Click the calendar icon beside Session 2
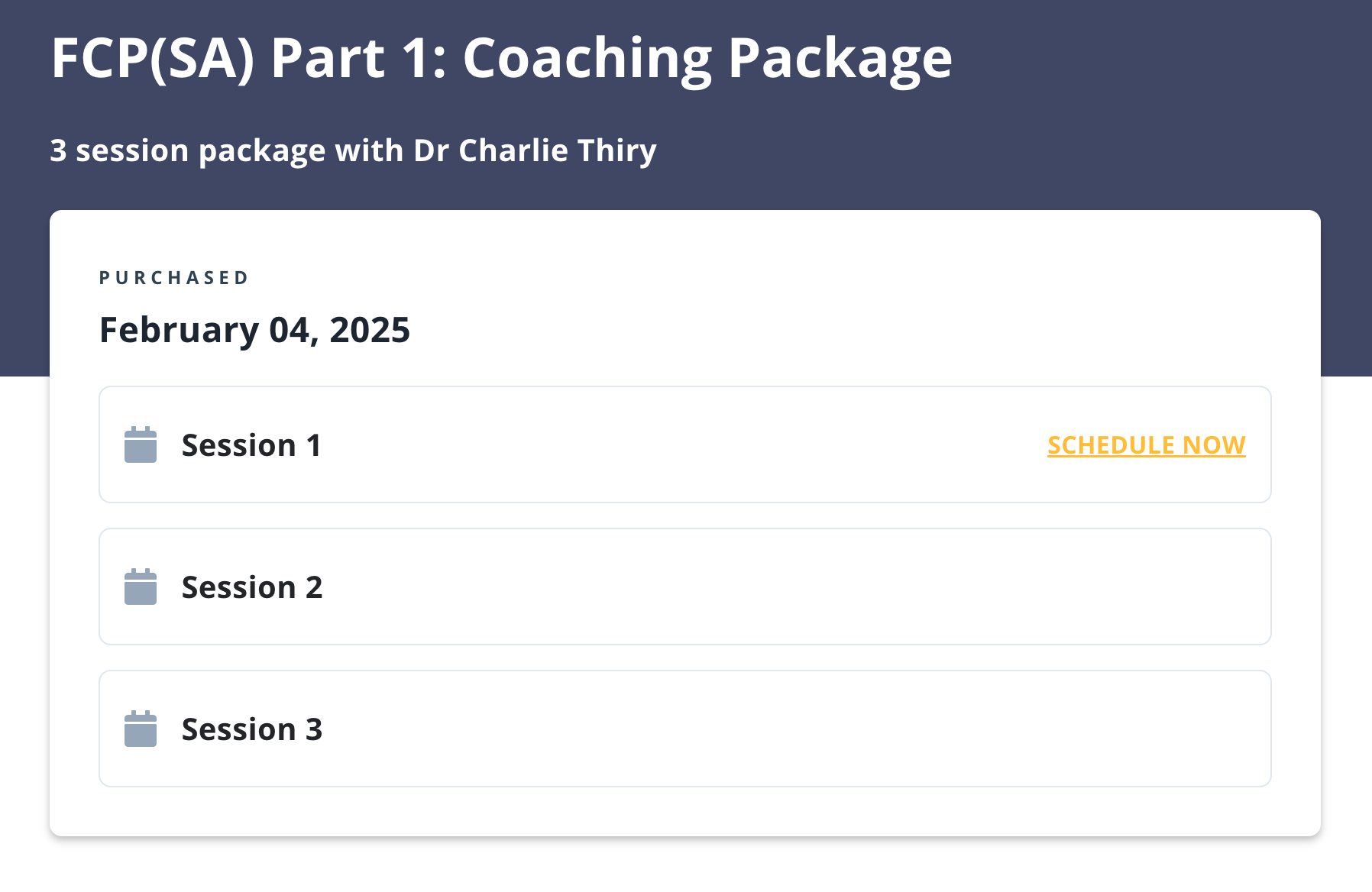The image size is (1372, 892). tap(141, 587)
